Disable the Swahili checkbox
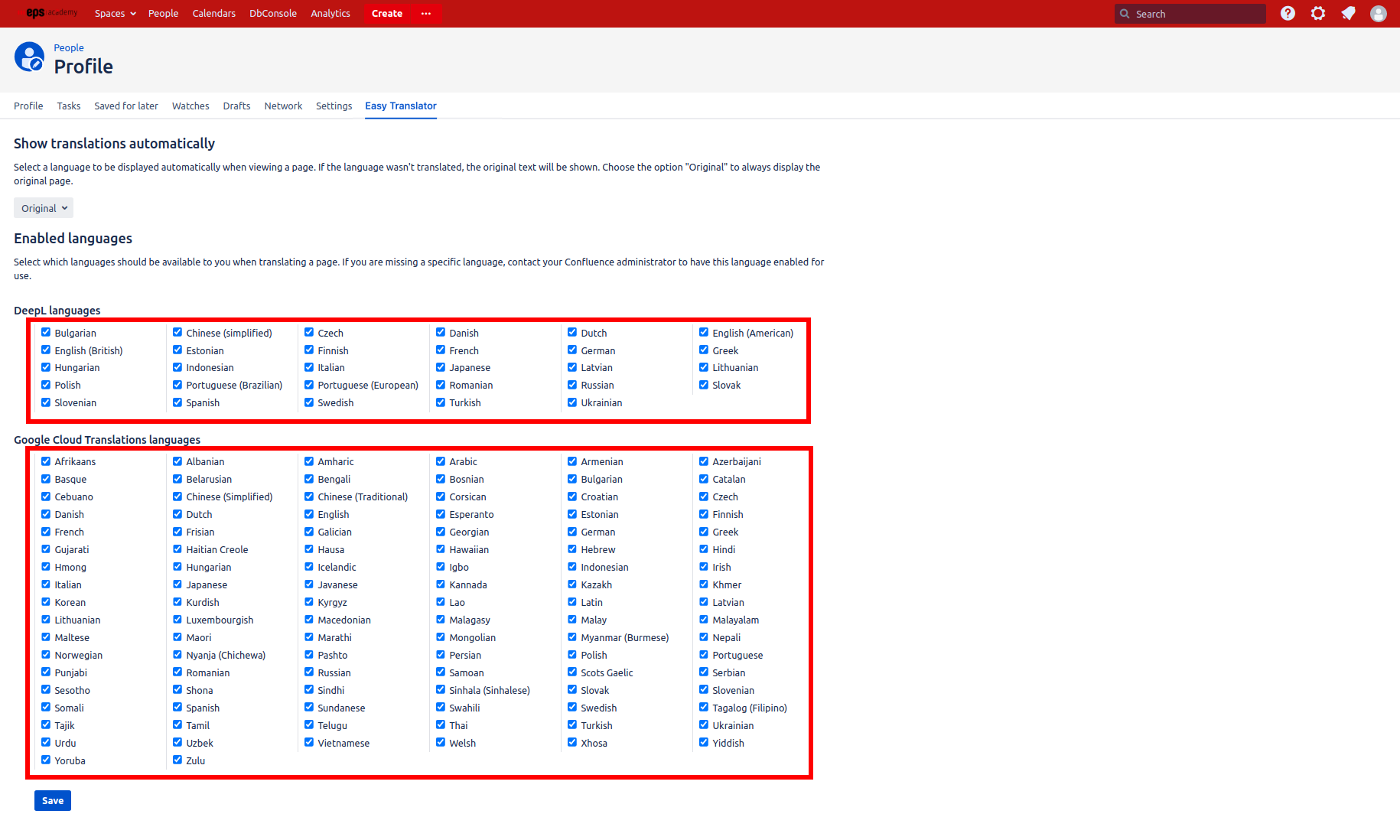 pyautogui.click(x=441, y=707)
